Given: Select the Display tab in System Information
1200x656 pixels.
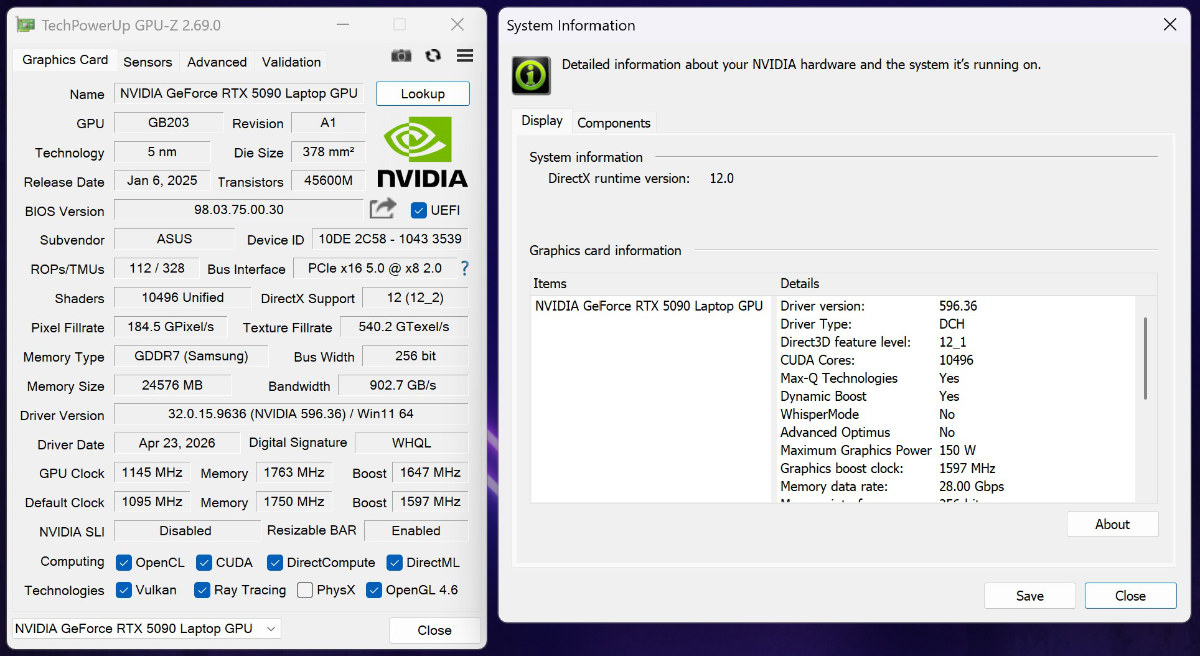Looking at the screenshot, I should pos(542,120).
